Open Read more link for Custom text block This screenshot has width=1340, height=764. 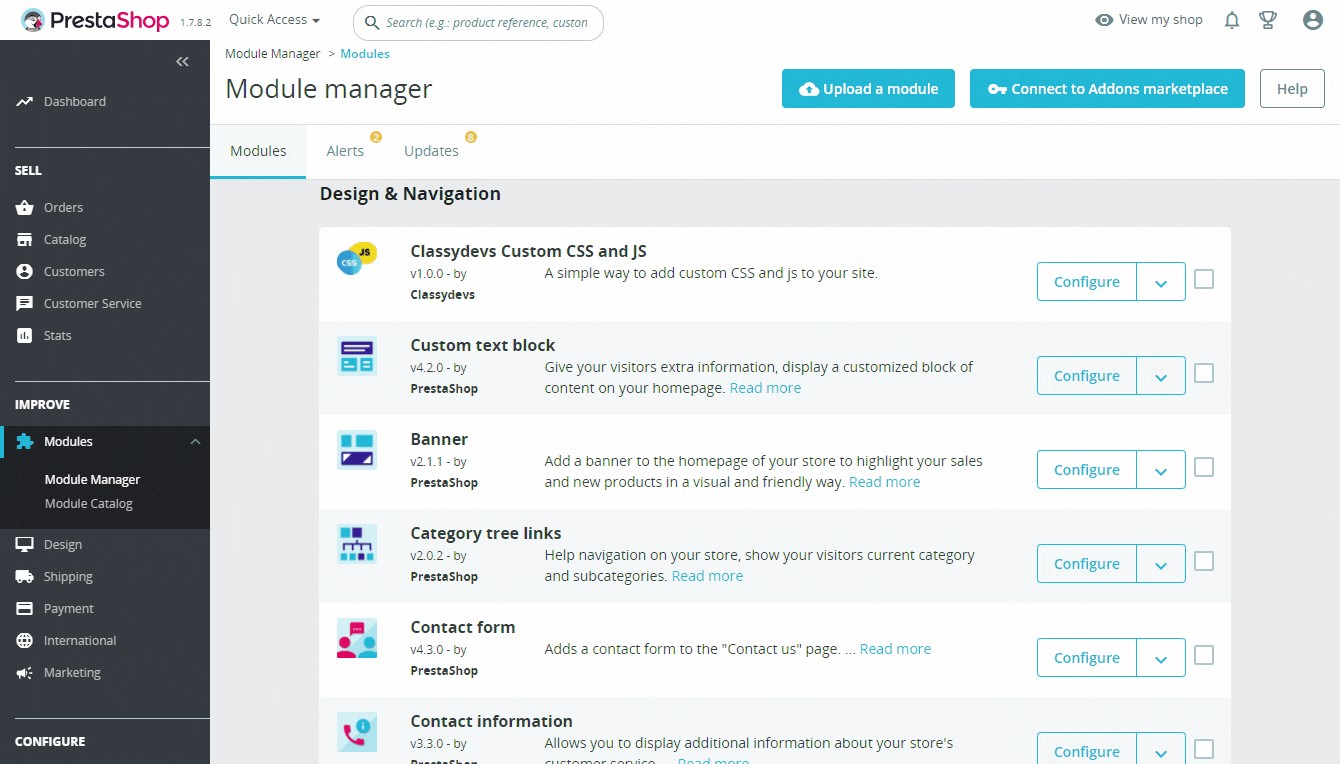point(765,388)
